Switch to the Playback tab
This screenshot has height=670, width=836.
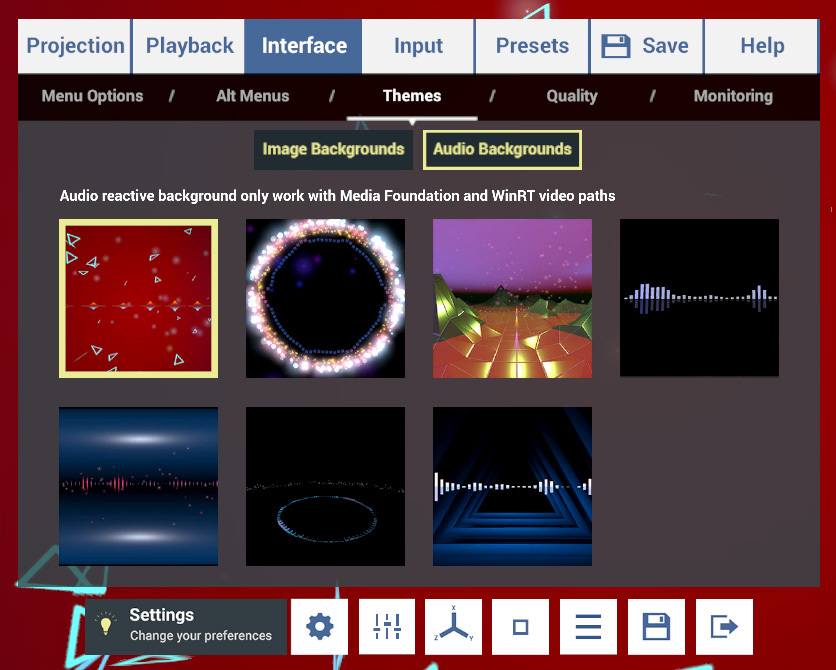point(189,46)
